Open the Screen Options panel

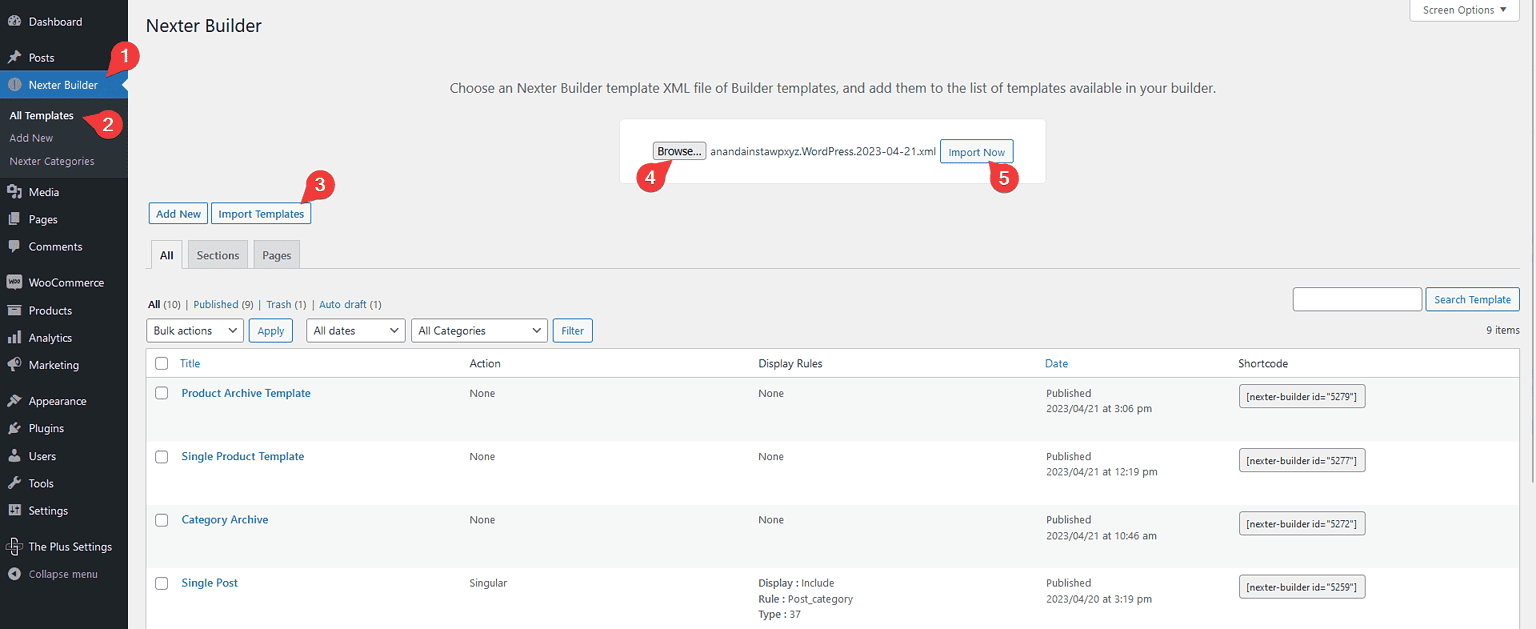(x=1462, y=10)
